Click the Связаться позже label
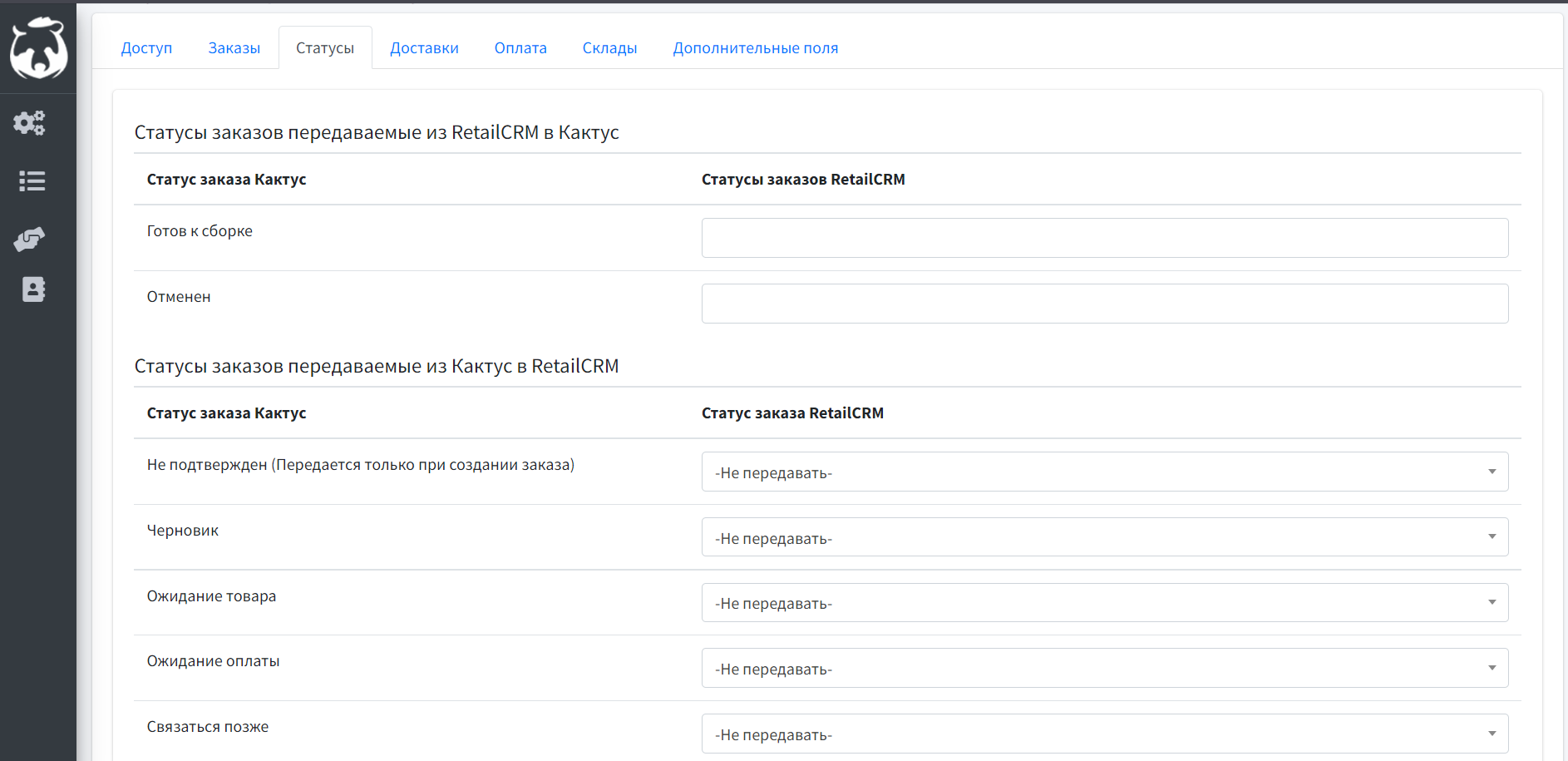Screen dimensions: 1568x761 [x=208, y=727]
